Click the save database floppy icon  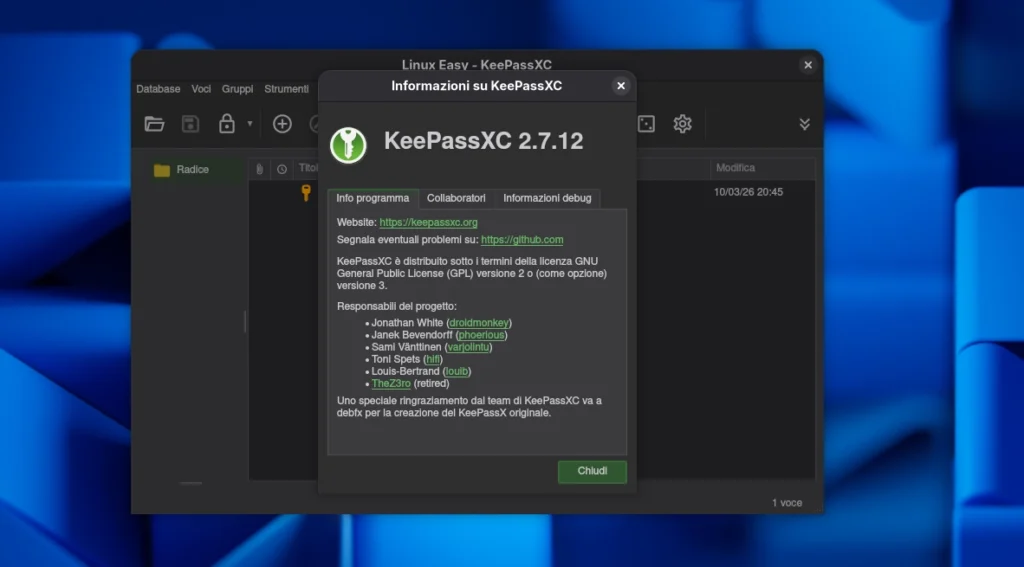click(190, 124)
